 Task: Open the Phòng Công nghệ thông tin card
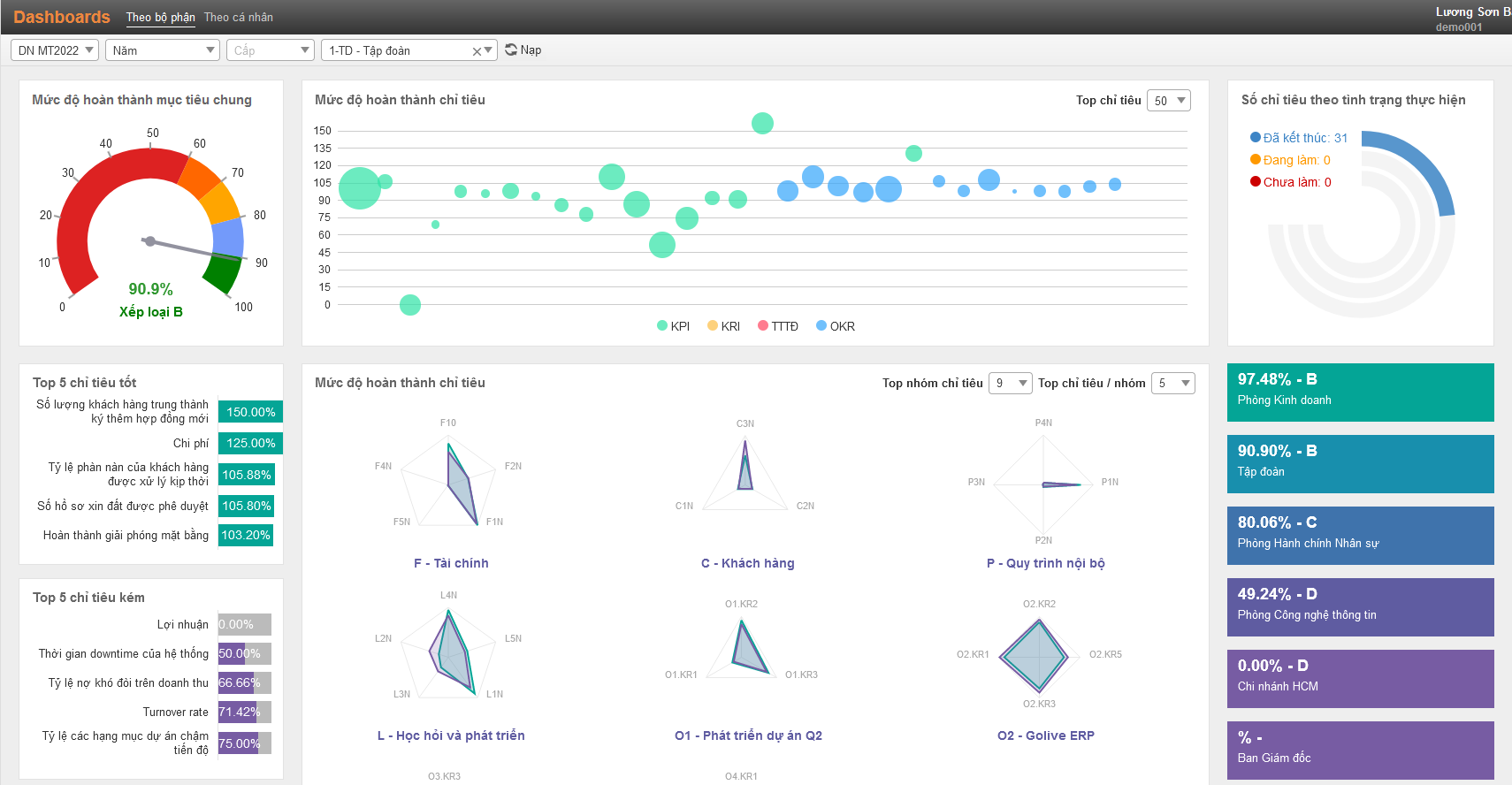click(x=1360, y=607)
